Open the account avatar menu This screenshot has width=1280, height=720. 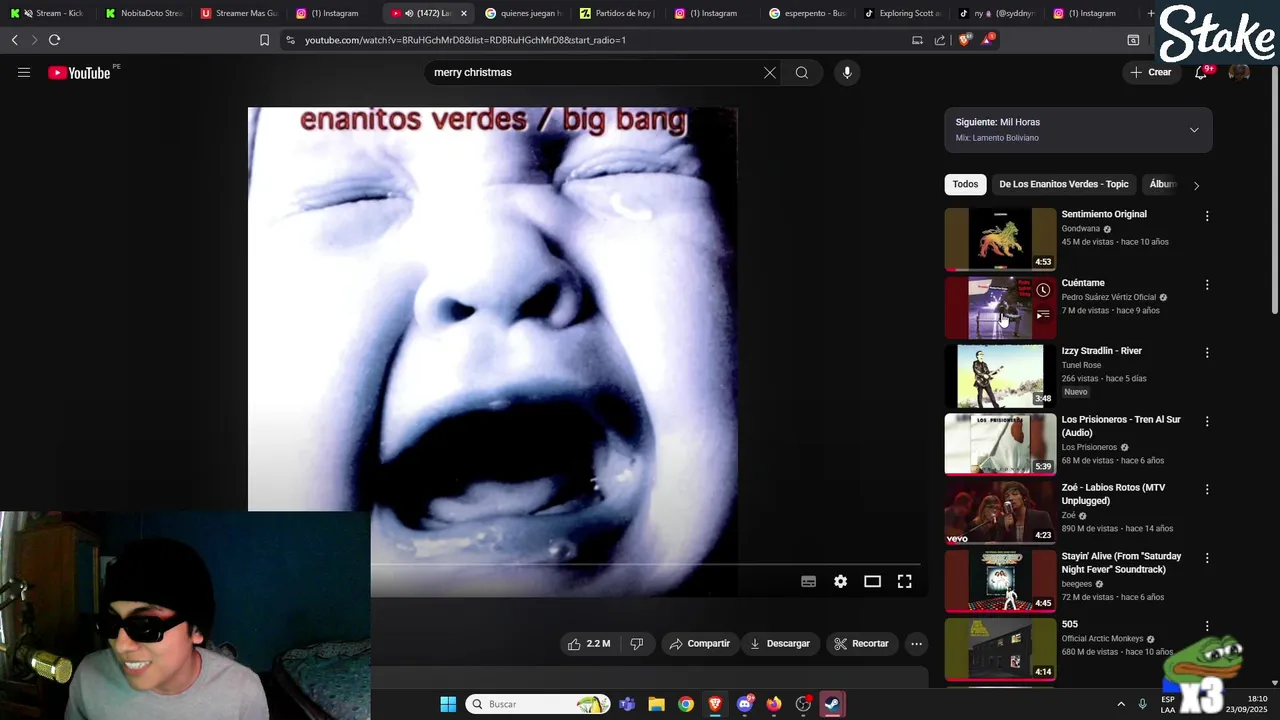[x=1239, y=72]
